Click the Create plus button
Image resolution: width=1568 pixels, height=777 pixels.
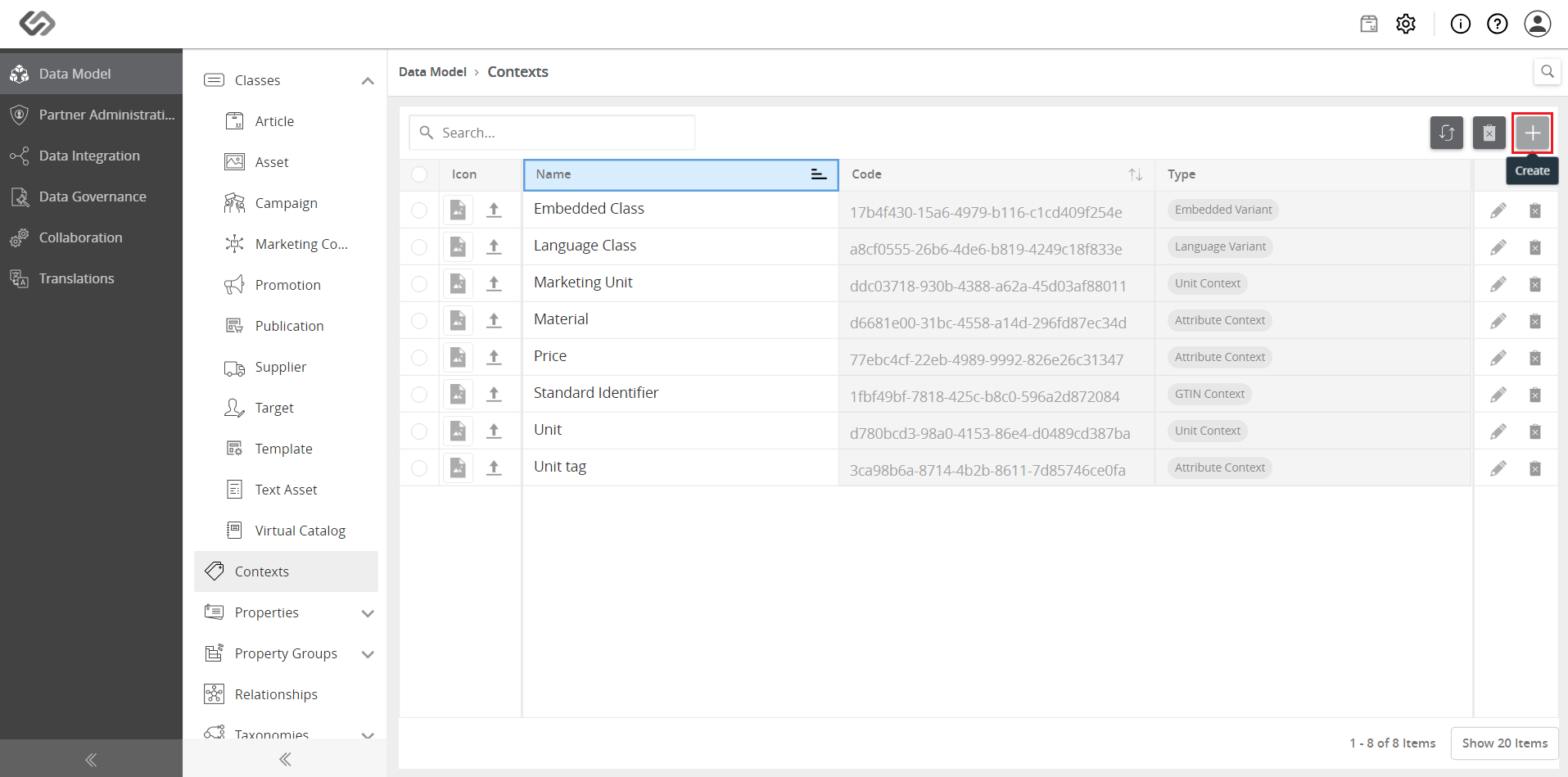(1532, 133)
